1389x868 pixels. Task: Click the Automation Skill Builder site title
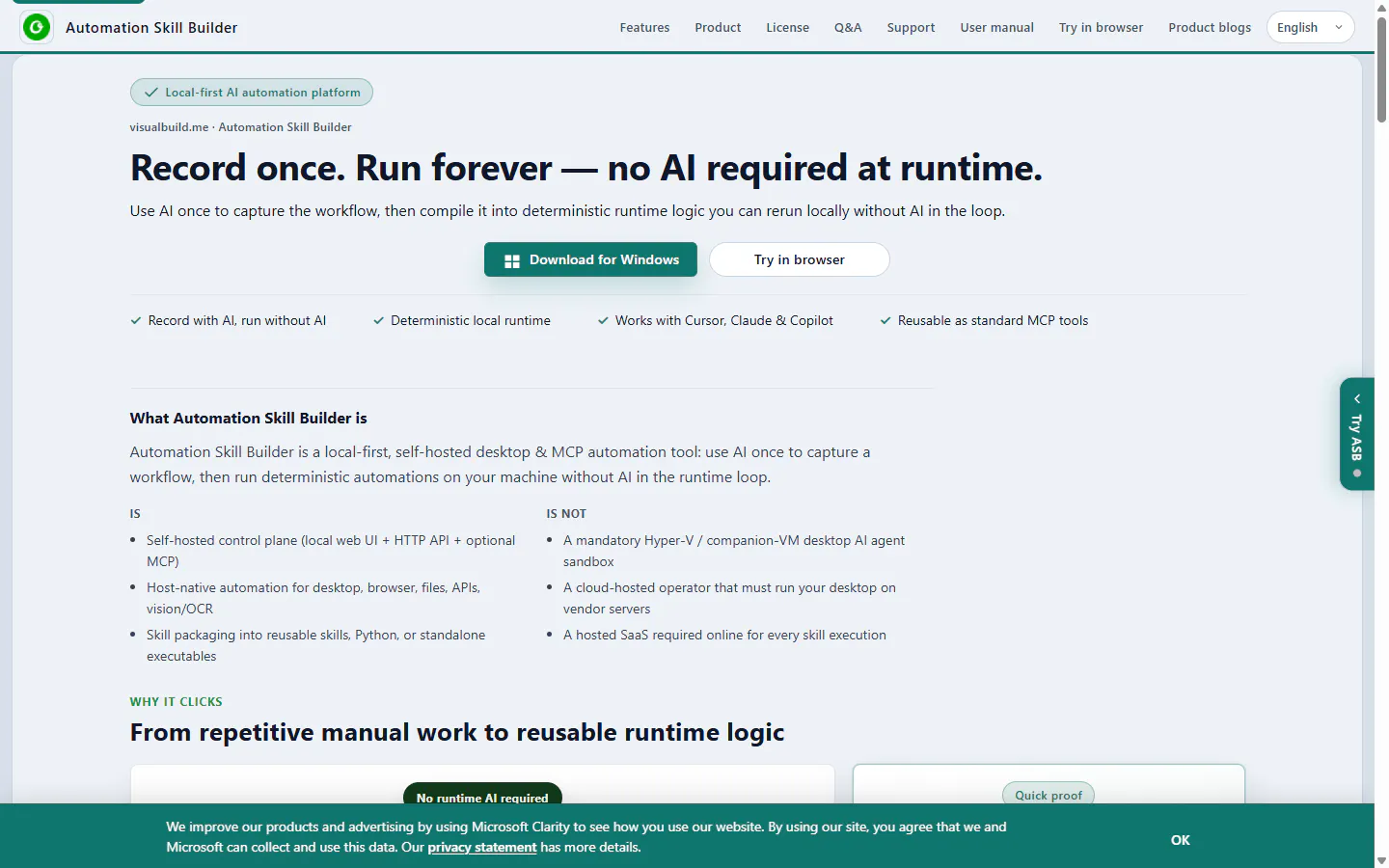pos(151,27)
